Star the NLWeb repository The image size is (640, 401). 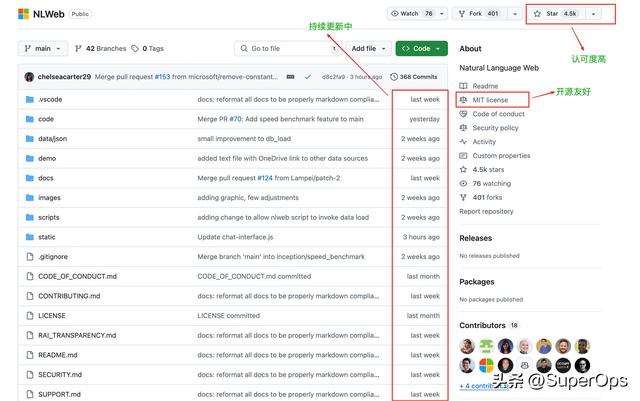tap(556, 13)
